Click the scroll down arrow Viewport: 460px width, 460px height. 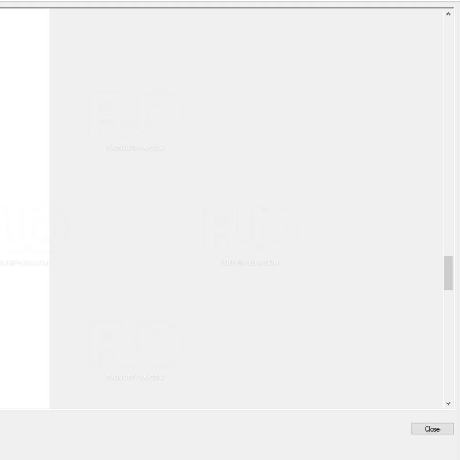(x=448, y=403)
